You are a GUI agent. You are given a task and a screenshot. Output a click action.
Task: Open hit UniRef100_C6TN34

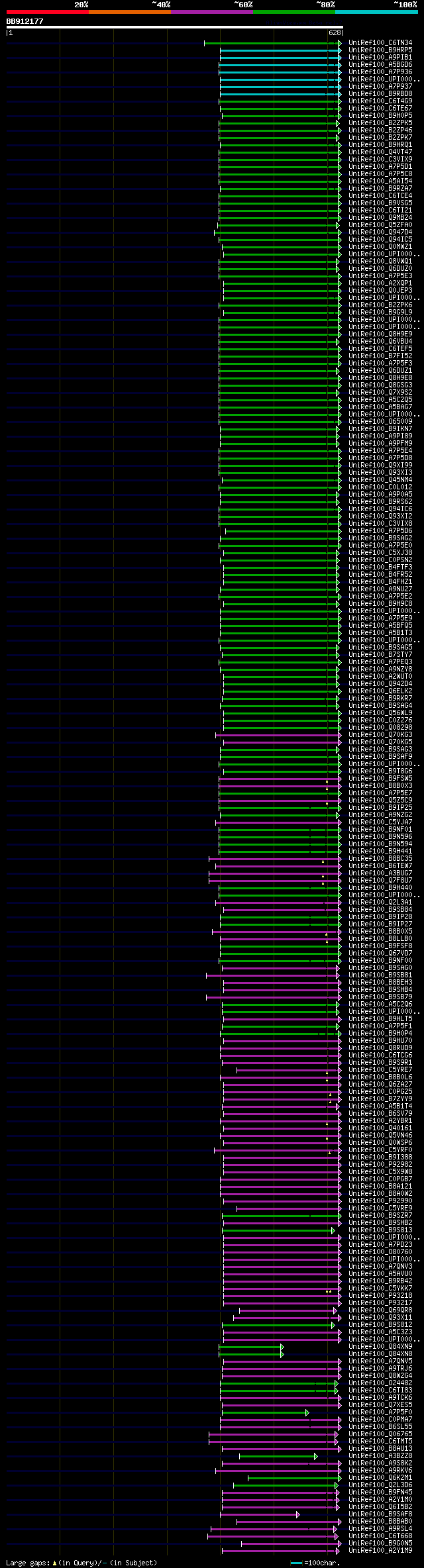click(x=380, y=43)
